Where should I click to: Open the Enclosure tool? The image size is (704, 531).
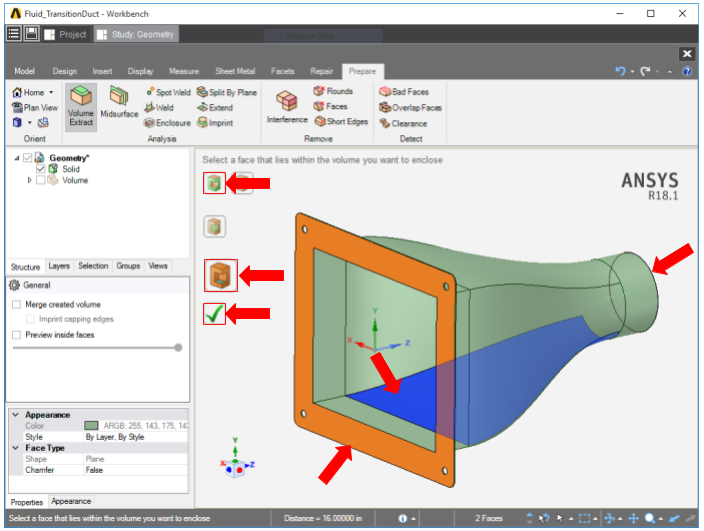167,123
